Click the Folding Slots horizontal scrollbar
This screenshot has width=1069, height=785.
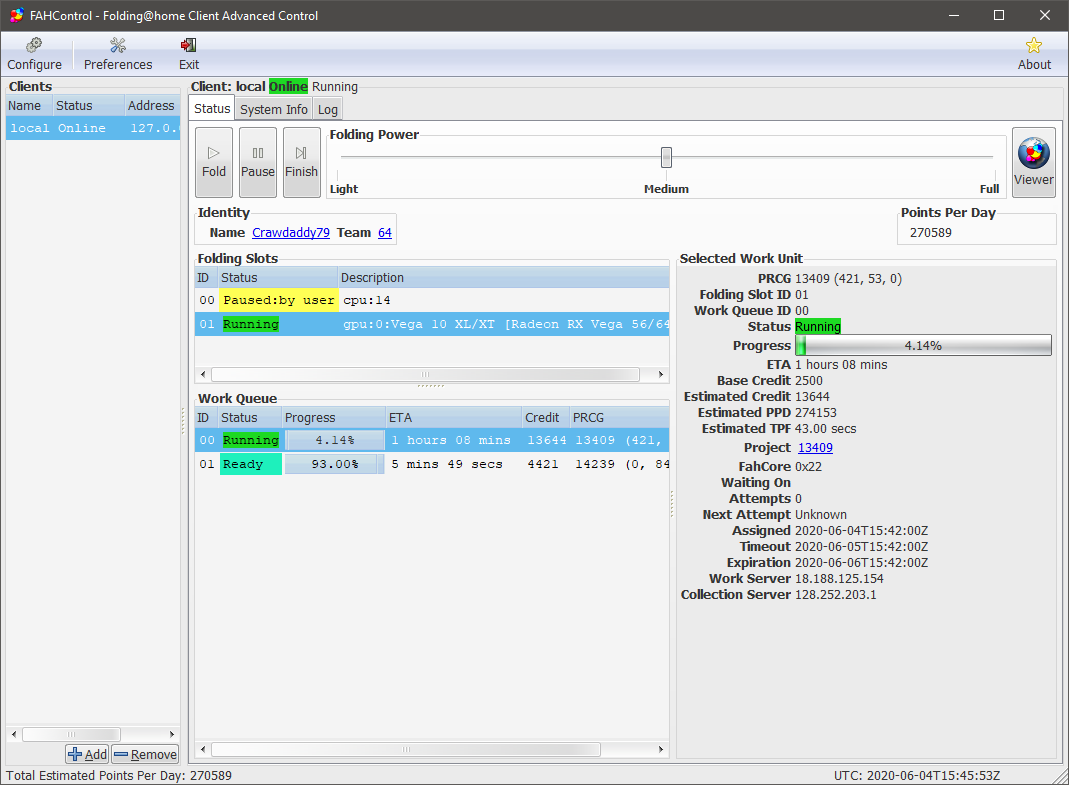click(425, 374)
